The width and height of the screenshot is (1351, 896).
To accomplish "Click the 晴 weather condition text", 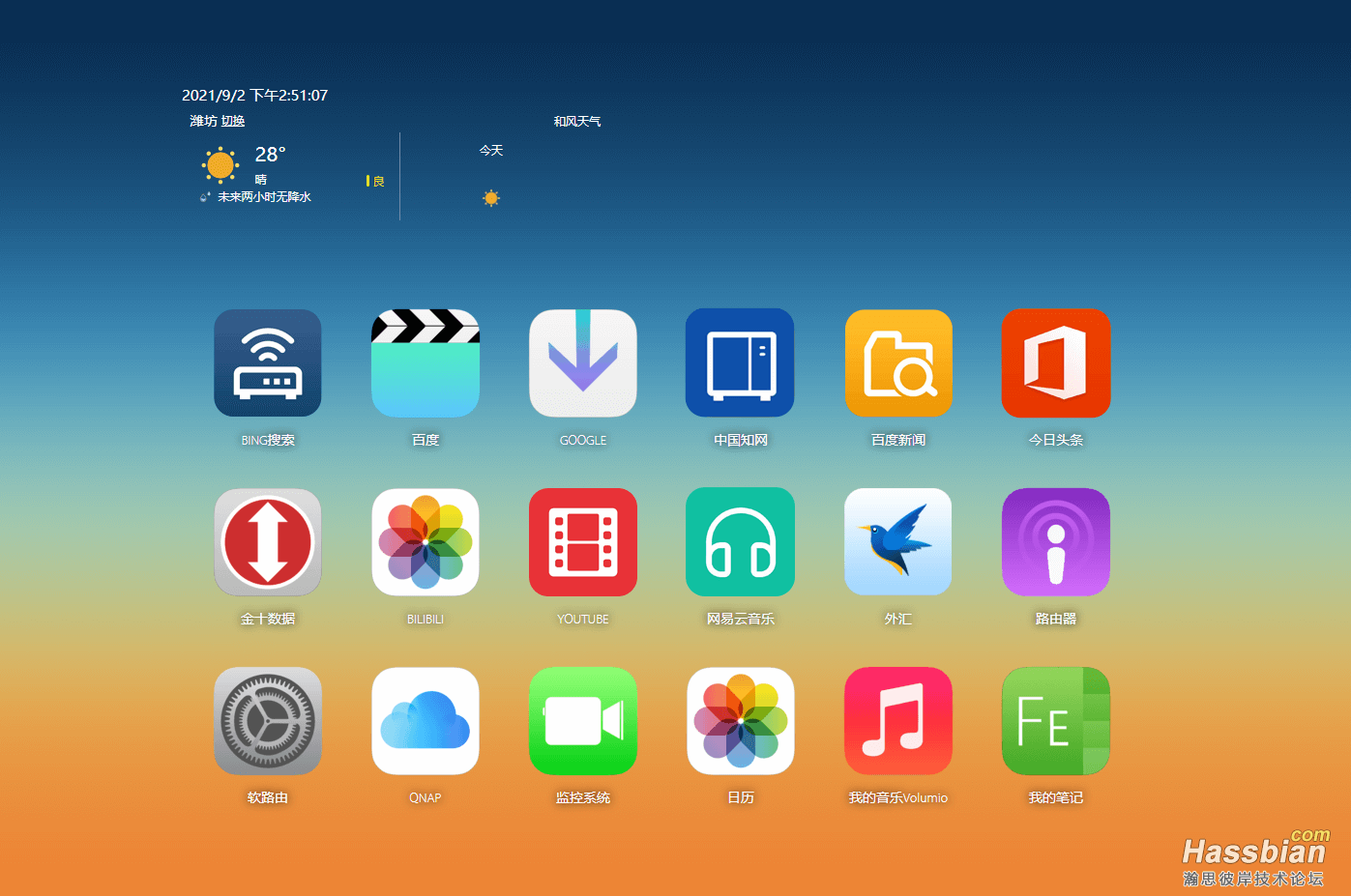I will point(261,179).
